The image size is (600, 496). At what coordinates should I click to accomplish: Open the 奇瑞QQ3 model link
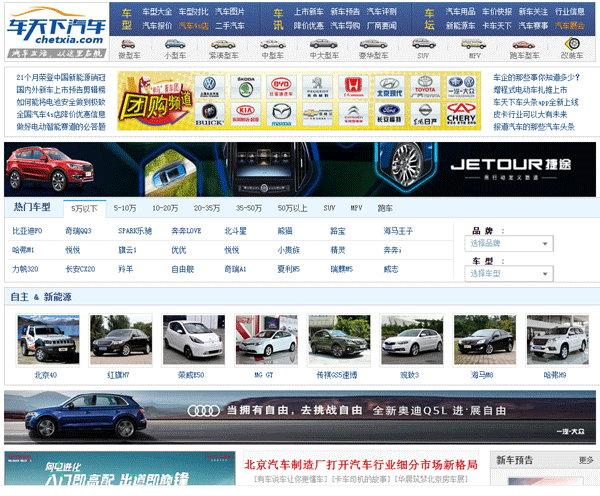(78, 231)
